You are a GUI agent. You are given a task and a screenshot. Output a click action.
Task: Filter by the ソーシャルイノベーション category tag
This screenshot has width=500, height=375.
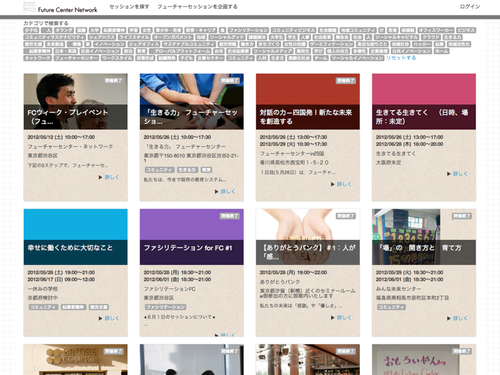[357, 58]
